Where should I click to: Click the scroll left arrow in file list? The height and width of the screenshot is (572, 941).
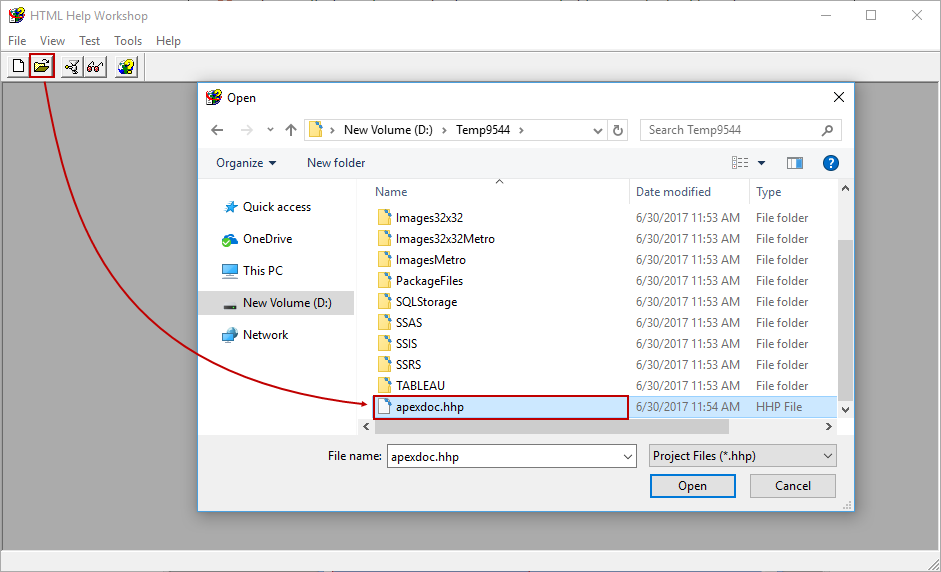(366, 427)
